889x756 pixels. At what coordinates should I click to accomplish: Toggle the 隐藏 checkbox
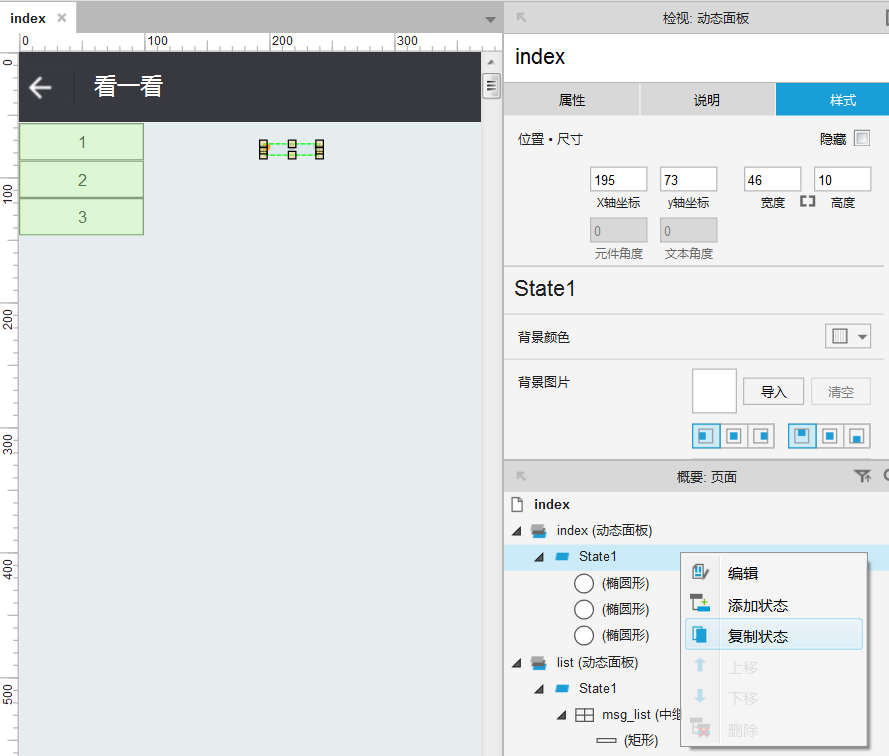tap(862, 138)
